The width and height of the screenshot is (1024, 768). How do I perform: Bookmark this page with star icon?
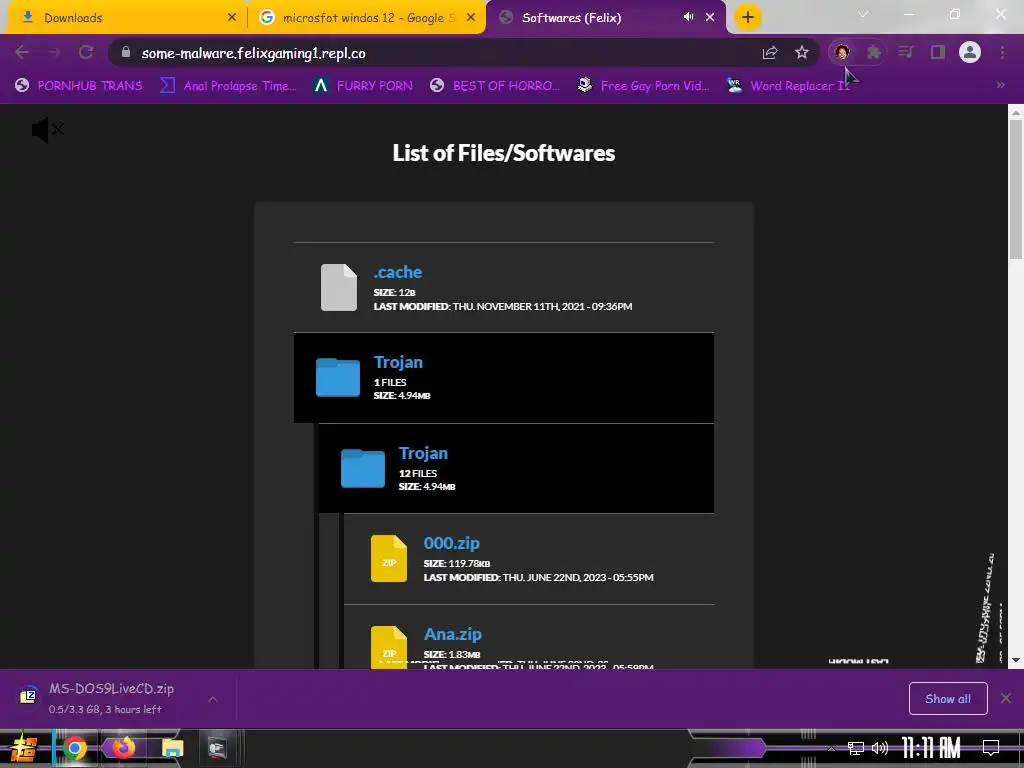point(802,52)
